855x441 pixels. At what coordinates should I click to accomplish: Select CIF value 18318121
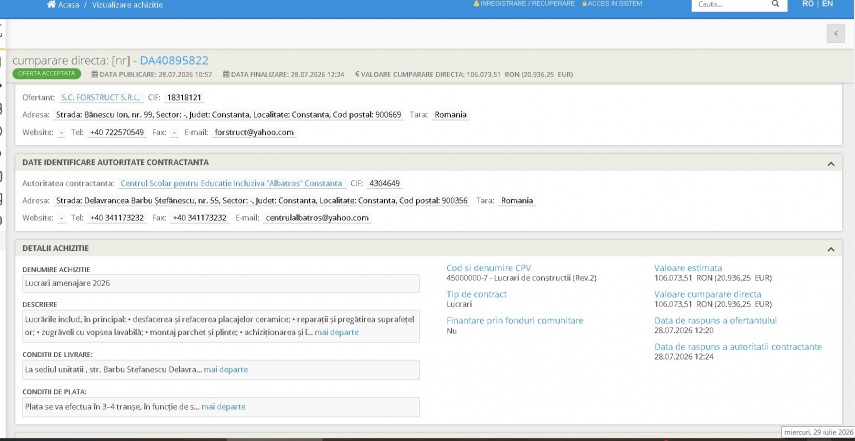pos(184,98)
